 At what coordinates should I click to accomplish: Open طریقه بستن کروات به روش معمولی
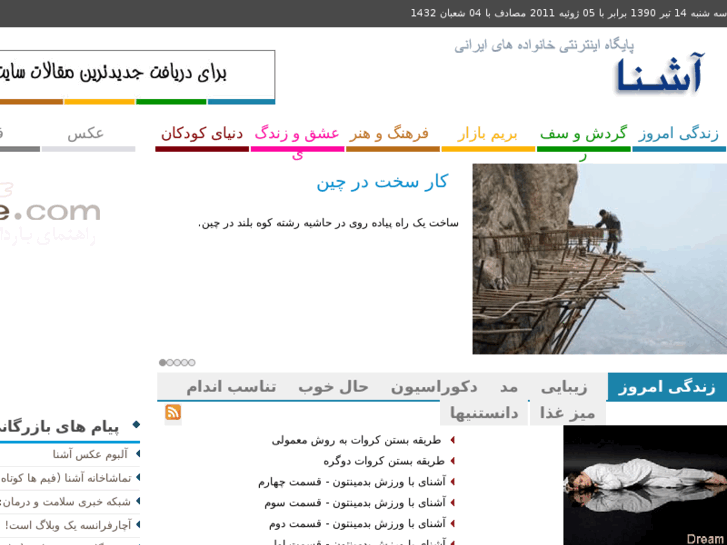coord(356,440)
